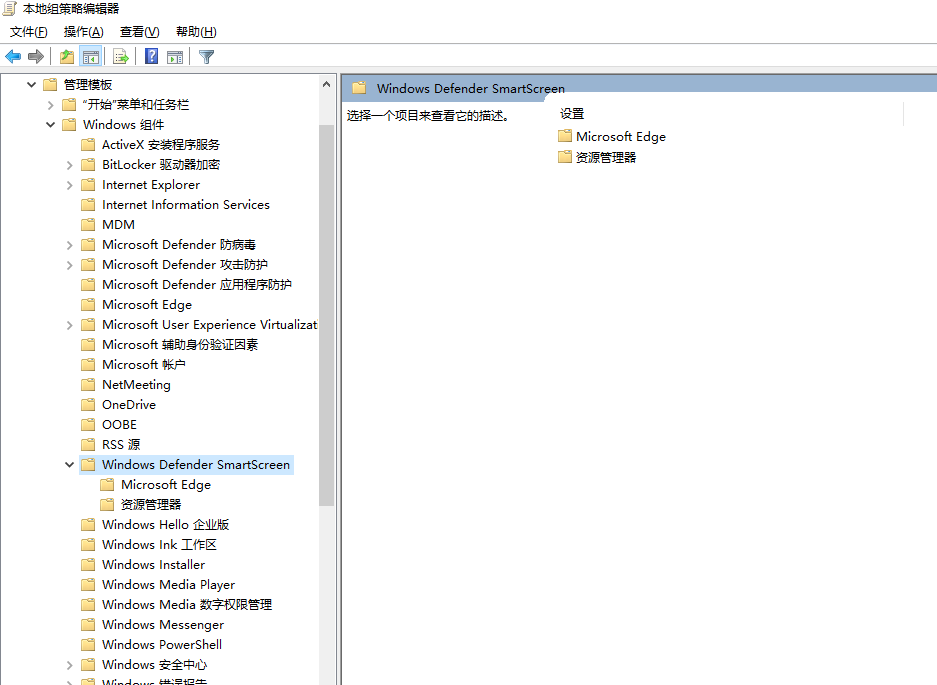Click 选择一个项目来查看它的描述 text
Image resolution: width=937 pixels, height=685 pixels.
tap(428, 116)
